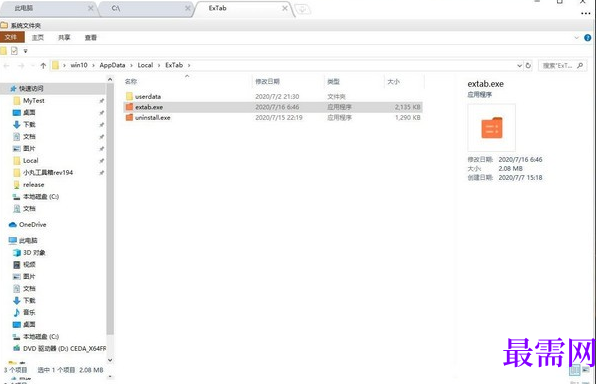The width and height of the screenshot is (615, 384).
Task: Open the blue help icon
Action: pyautogui.click(x=588, y=38)
